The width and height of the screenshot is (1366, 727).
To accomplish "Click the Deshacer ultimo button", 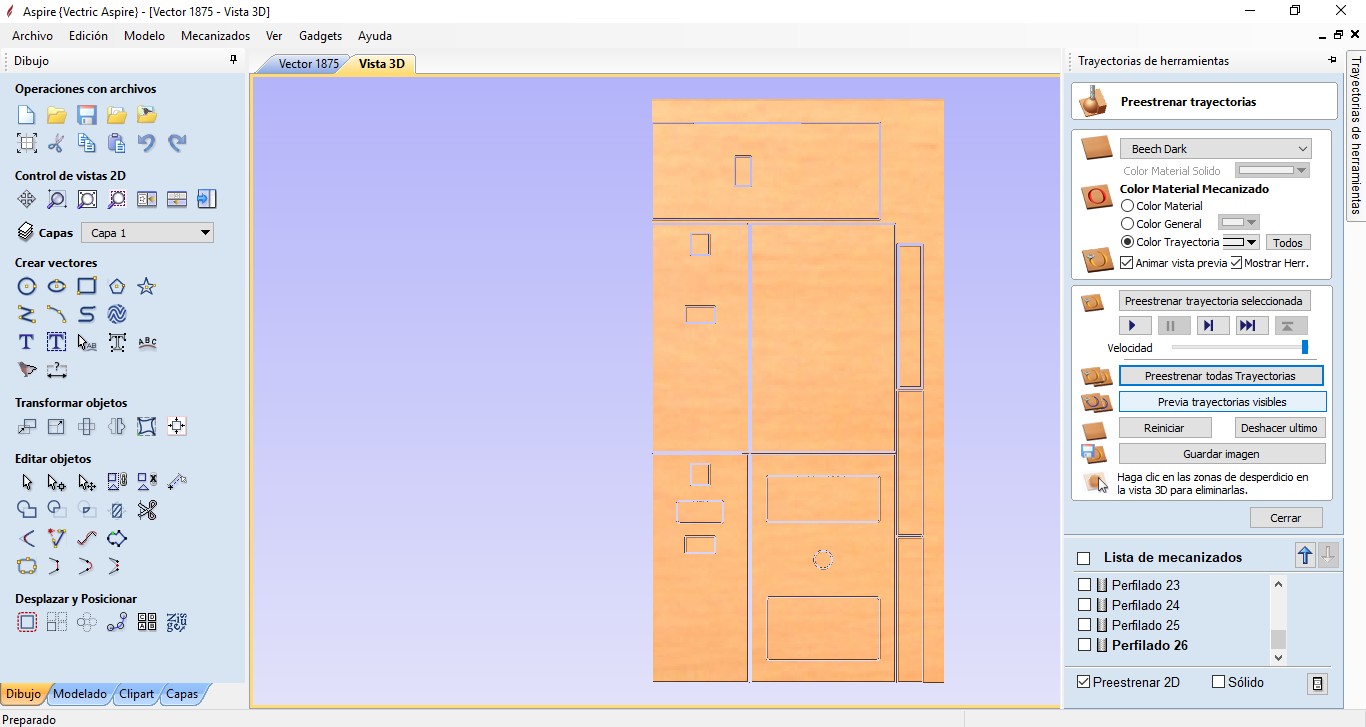I will pos(1279,428).
